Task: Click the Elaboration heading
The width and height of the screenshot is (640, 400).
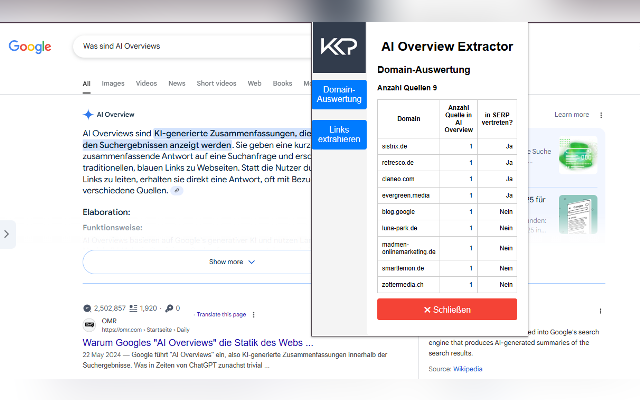Action: tap(107, 212)
